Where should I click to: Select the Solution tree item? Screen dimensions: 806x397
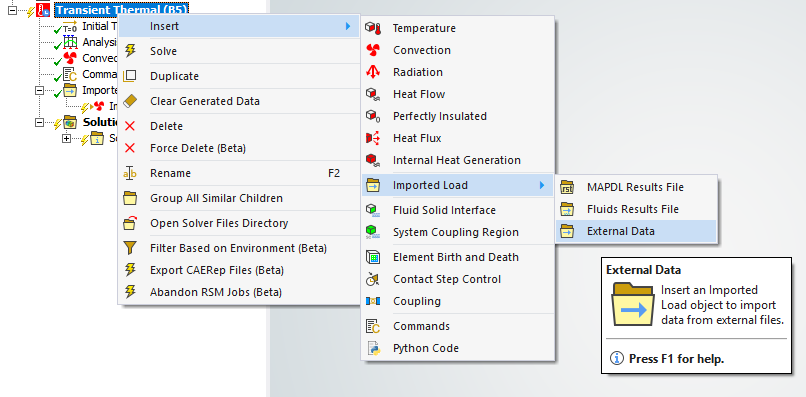(101, 122)
